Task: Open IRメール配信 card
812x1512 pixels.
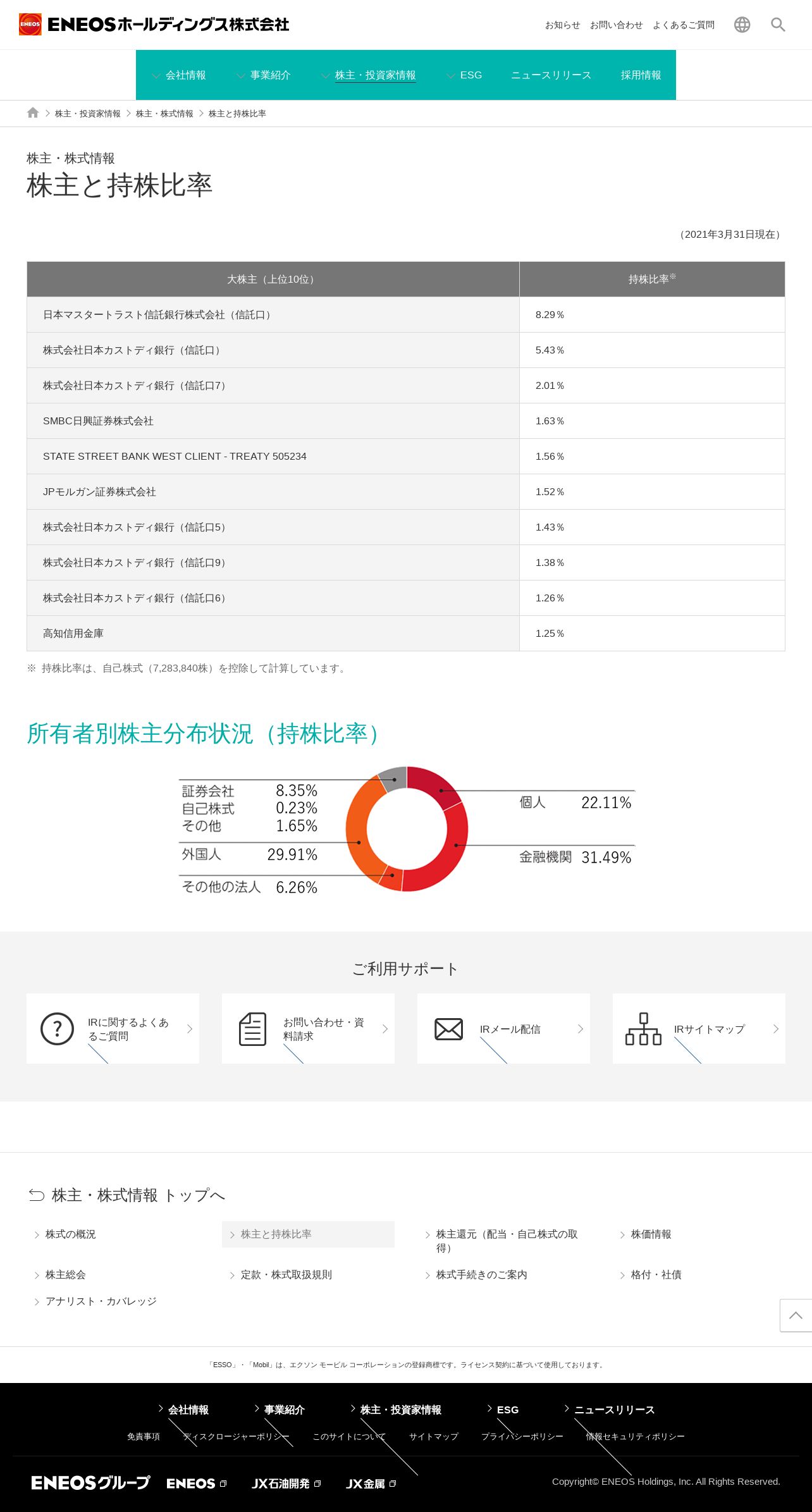Action: pyautogui.click(x=503, y=1028)
